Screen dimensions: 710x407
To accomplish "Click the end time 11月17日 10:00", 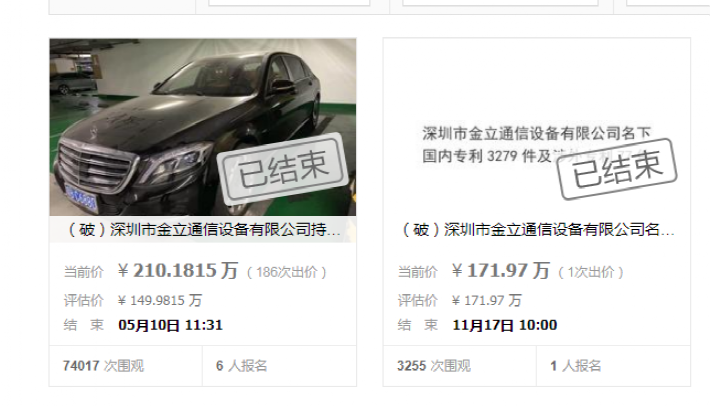I will (x=505, y=325).
